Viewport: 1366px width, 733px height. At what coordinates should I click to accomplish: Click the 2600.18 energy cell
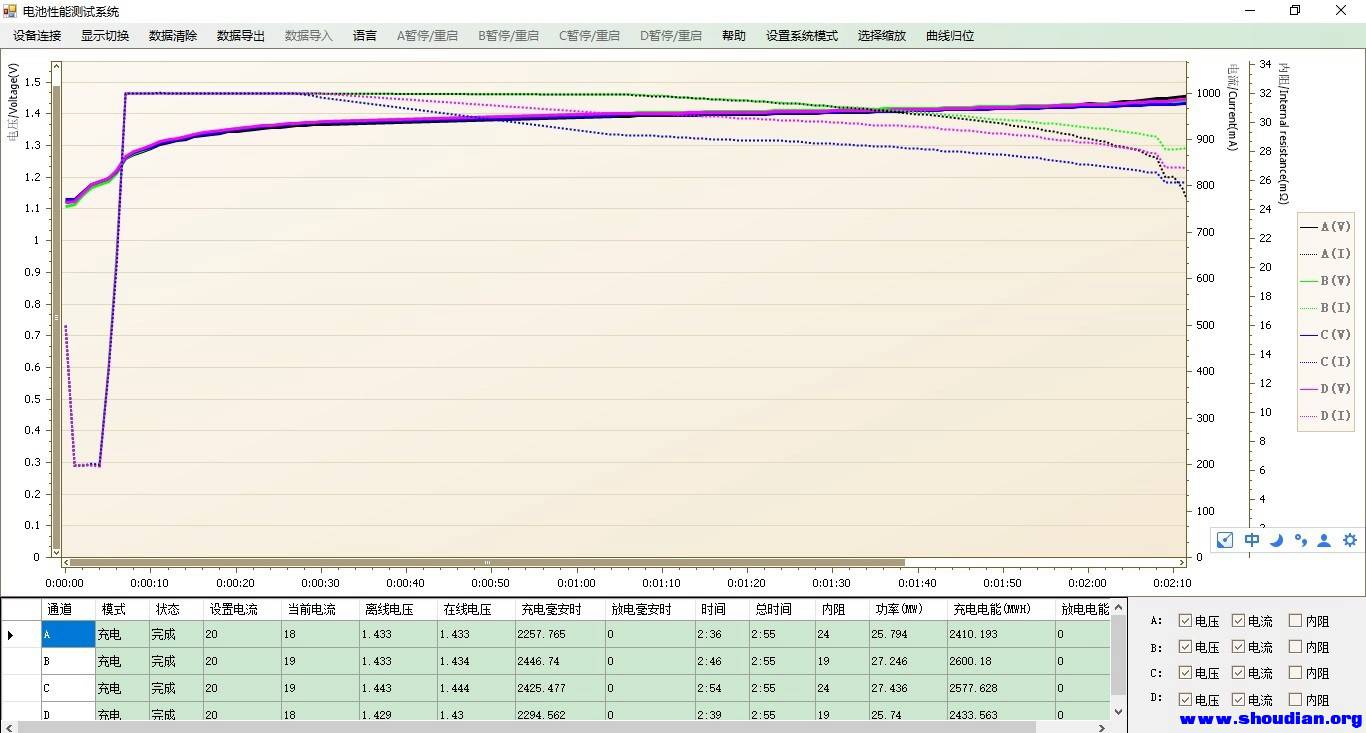[x=1001, y=661]
